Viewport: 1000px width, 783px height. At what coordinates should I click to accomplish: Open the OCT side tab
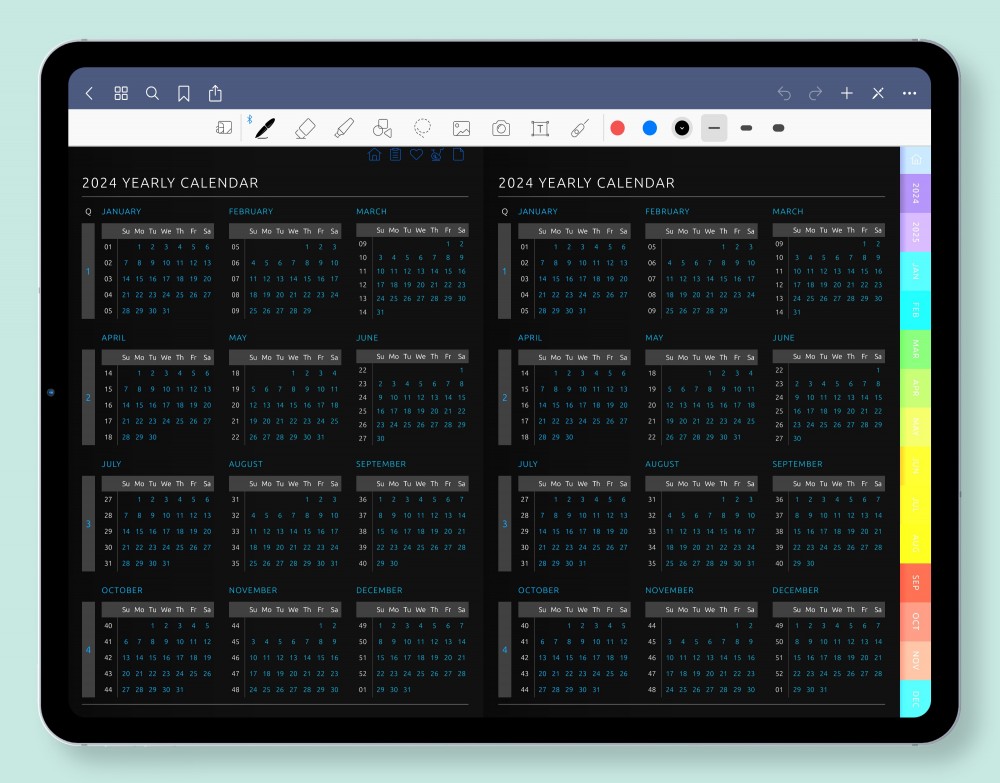pyautogui.click(x=916, y=622)
